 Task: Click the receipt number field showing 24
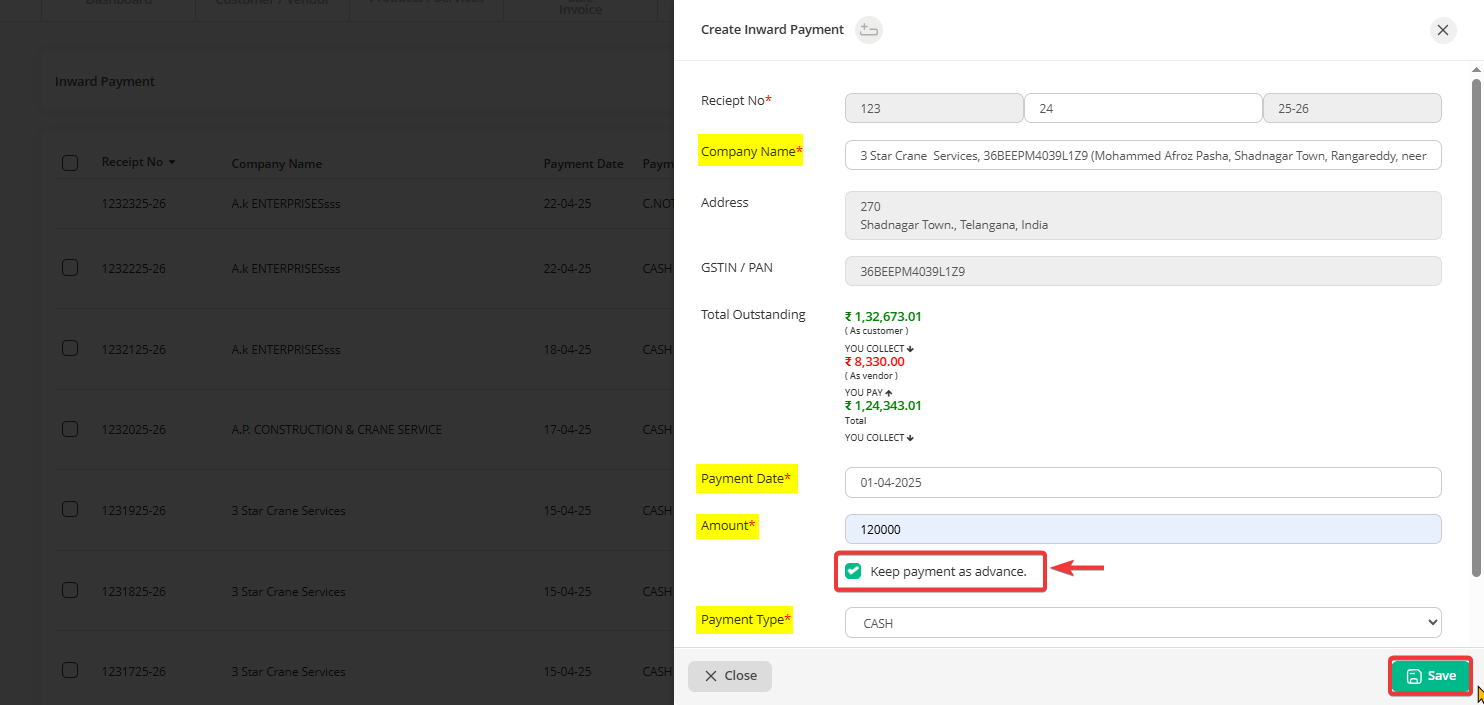pyautogui.click(x=1143, y=108)
